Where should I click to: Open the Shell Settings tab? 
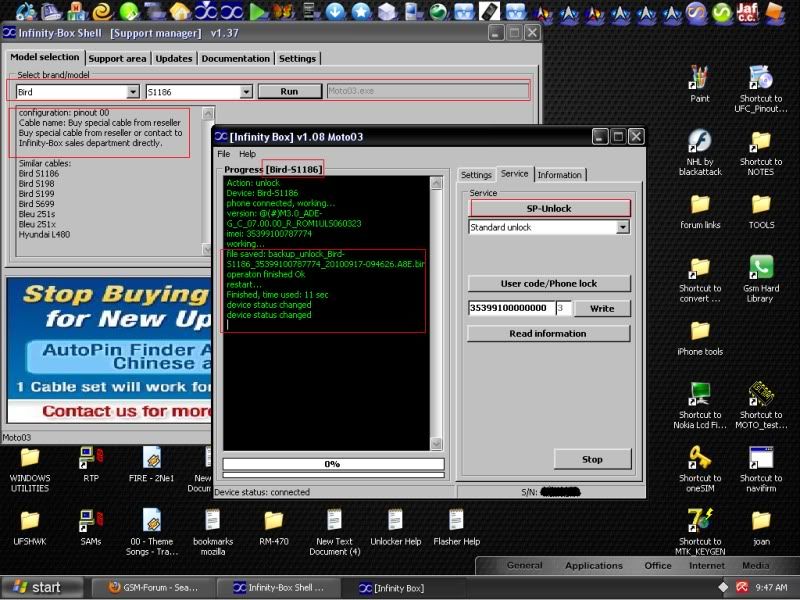point(297,59)
